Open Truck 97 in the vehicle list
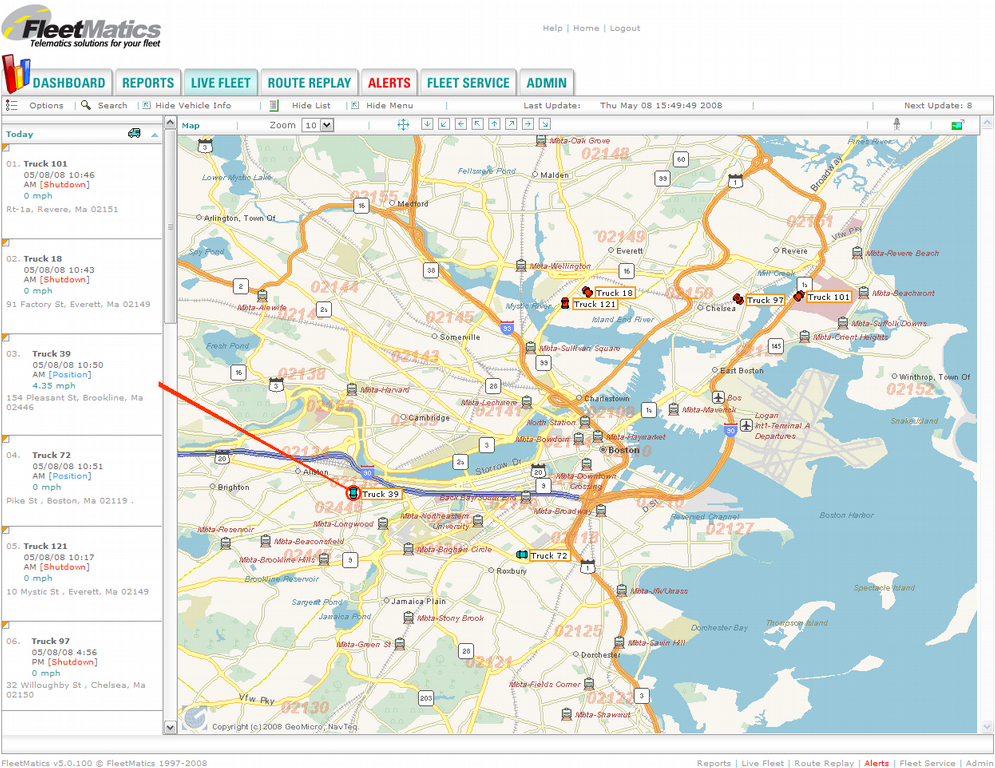Viewport: 995px width, 768px height. [x=51, y=641]
